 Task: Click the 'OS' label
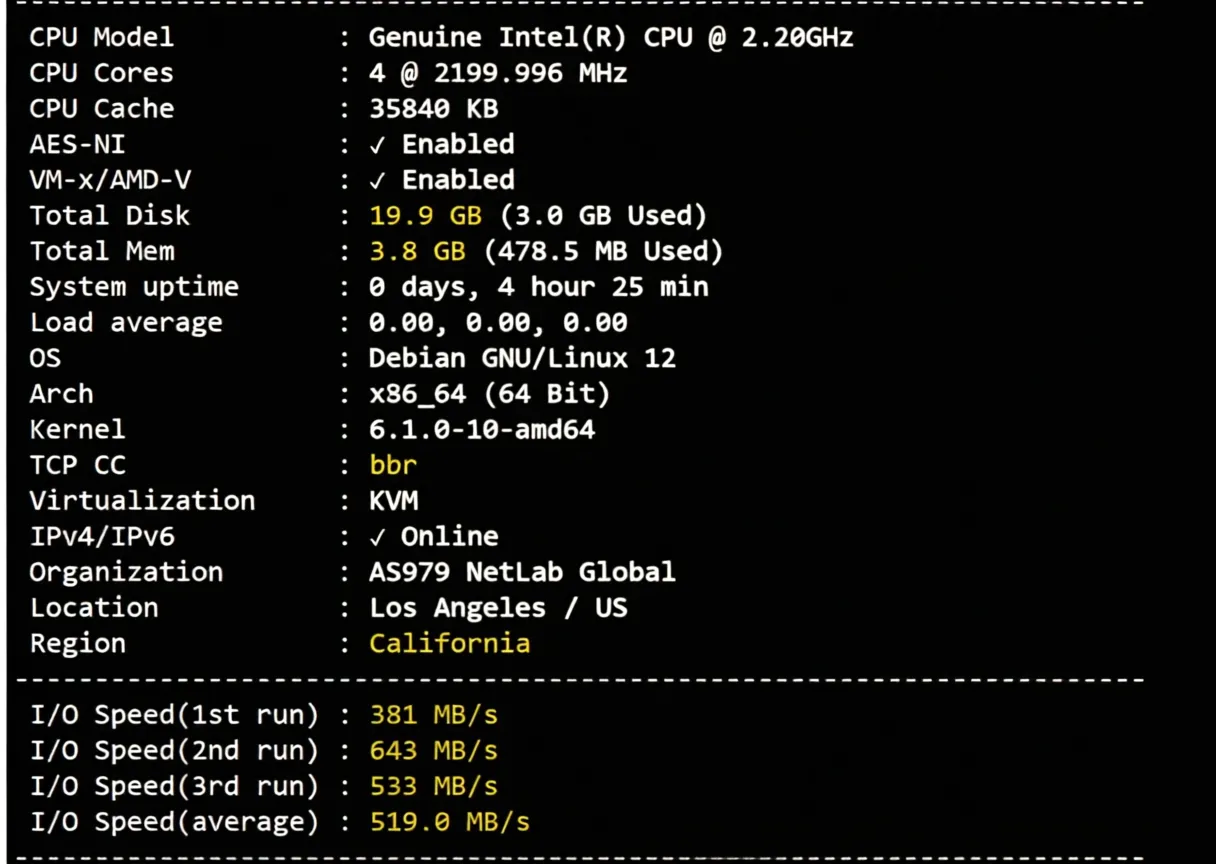[45, 358]
